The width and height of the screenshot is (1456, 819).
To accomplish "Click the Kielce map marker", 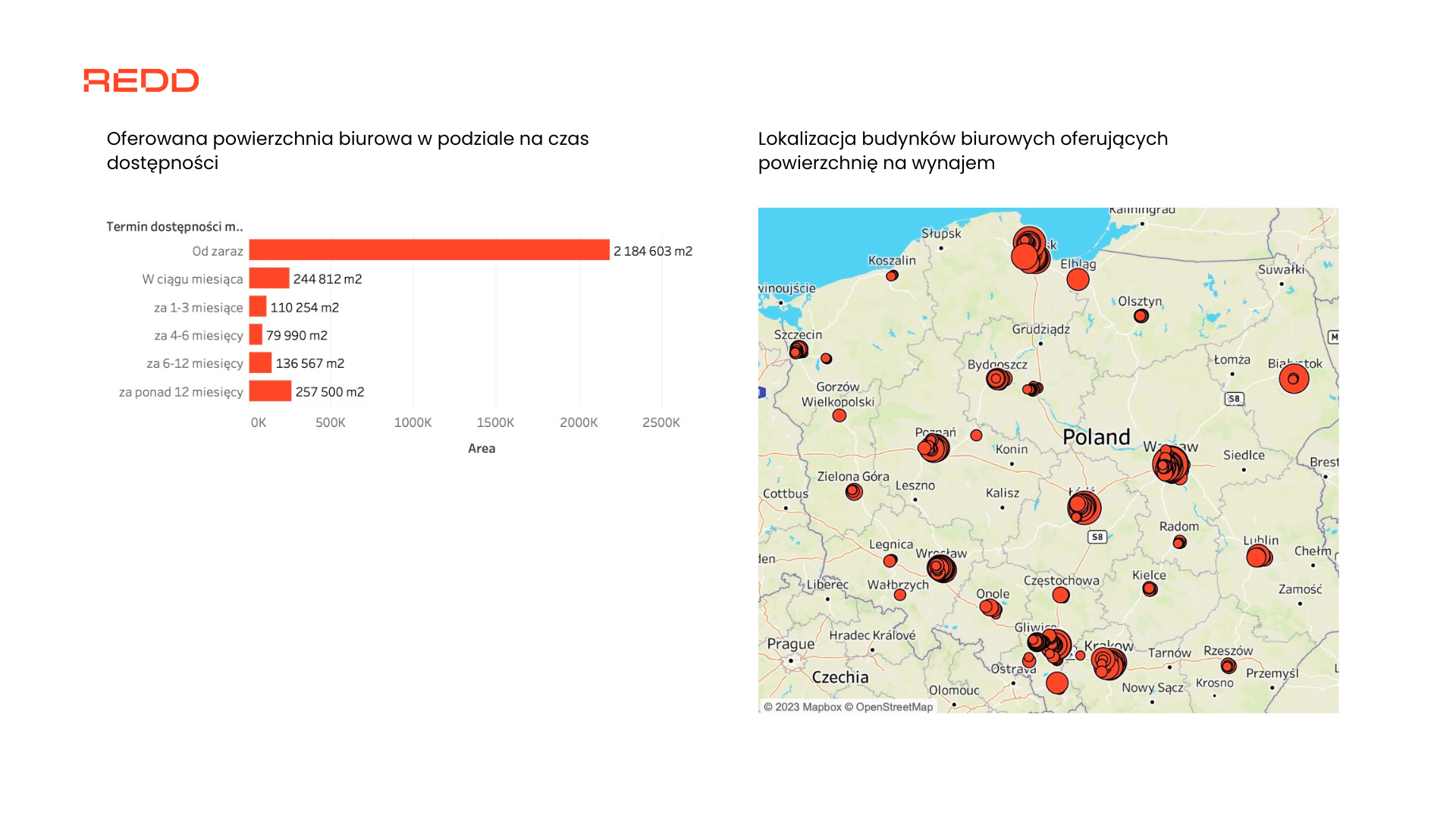I will [x=1150, y=588].
